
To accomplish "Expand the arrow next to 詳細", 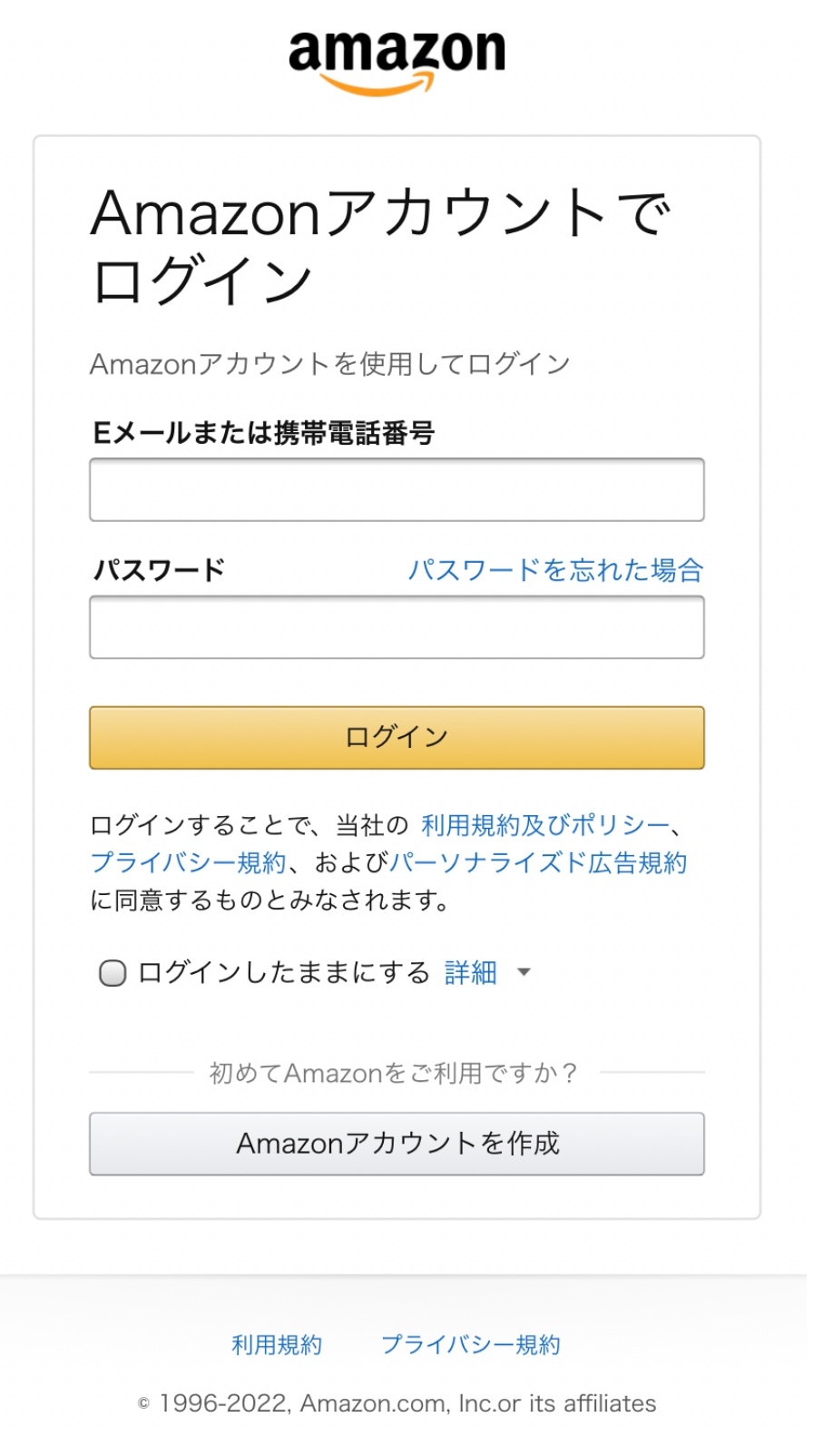I will point(524,973).
